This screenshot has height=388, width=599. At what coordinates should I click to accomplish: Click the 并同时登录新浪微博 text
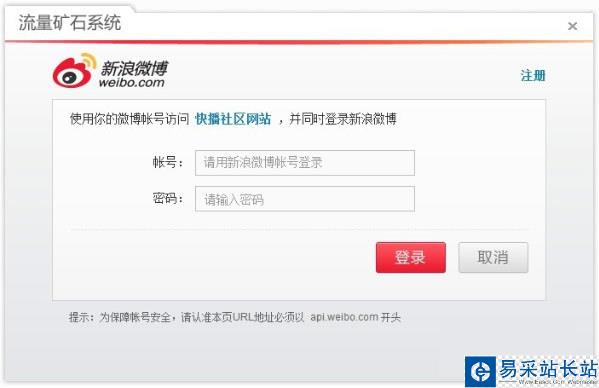[x=343, y=119]
